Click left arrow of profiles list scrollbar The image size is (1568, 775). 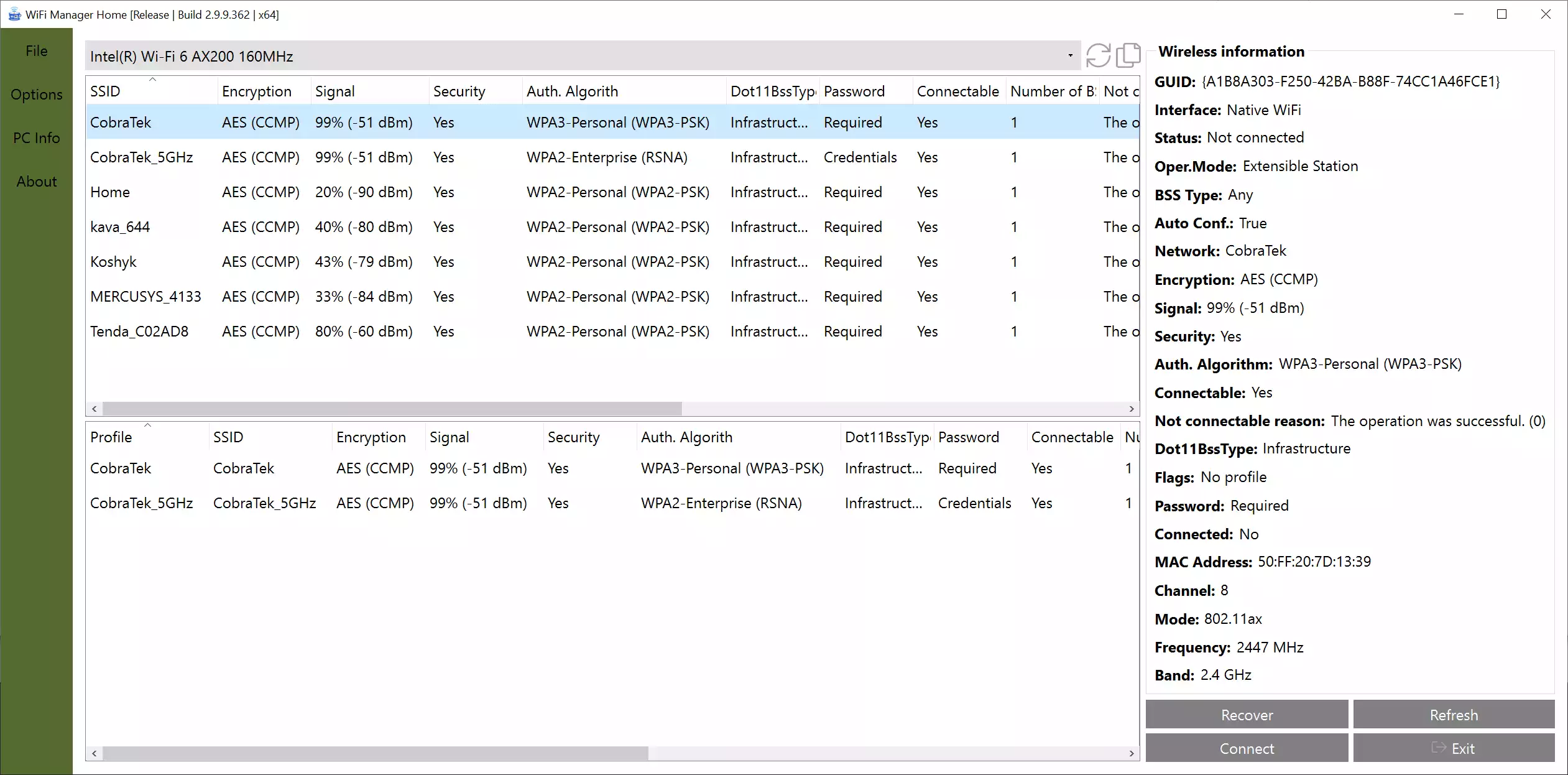point(94,753)
